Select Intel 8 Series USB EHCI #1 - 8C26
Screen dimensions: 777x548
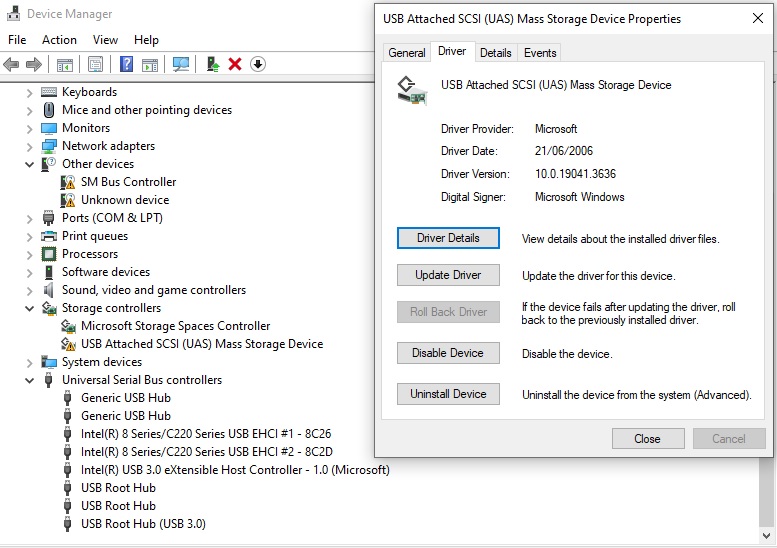pos(206,434)
